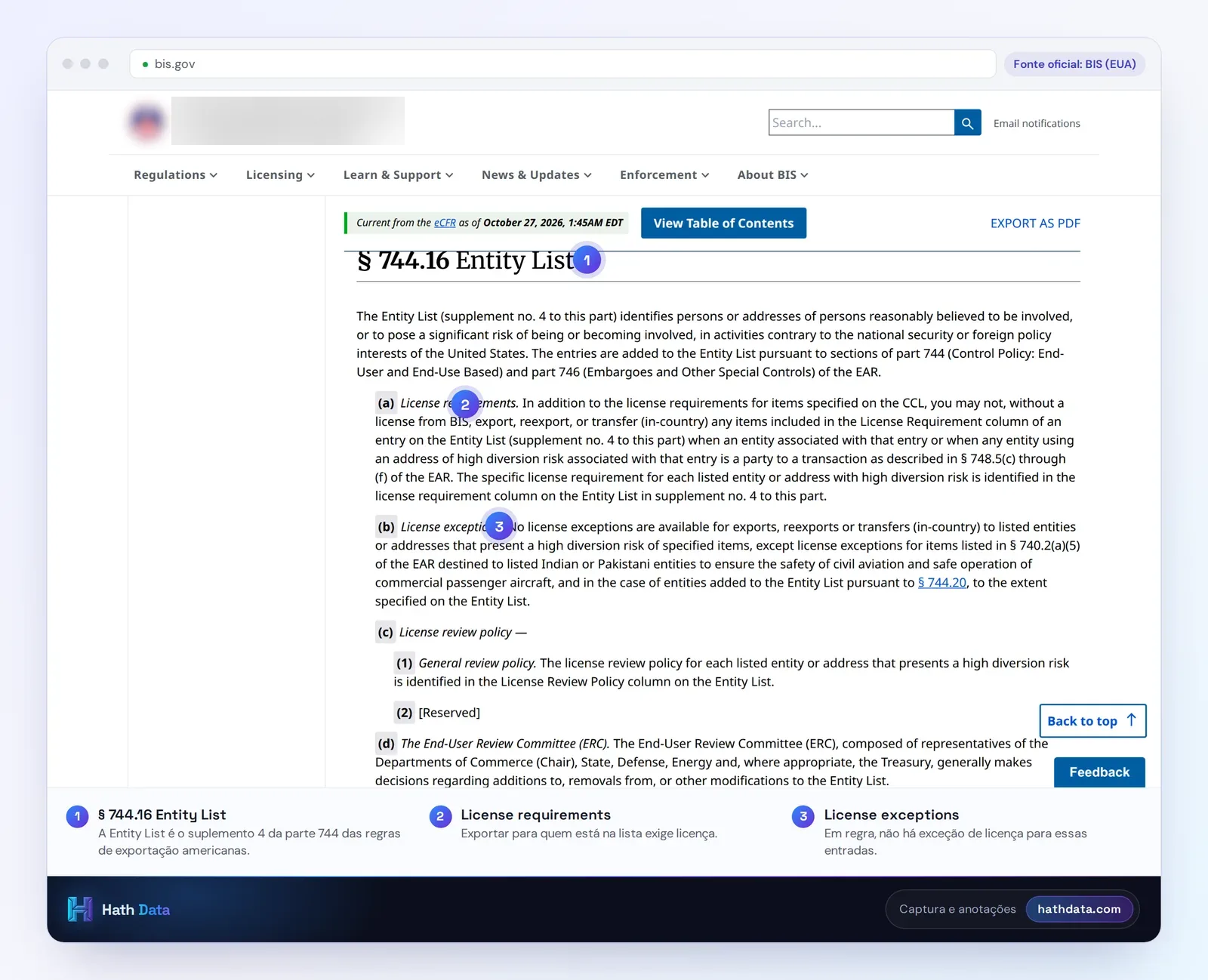
Task: Open the Regulations menu
Action: 175,175
